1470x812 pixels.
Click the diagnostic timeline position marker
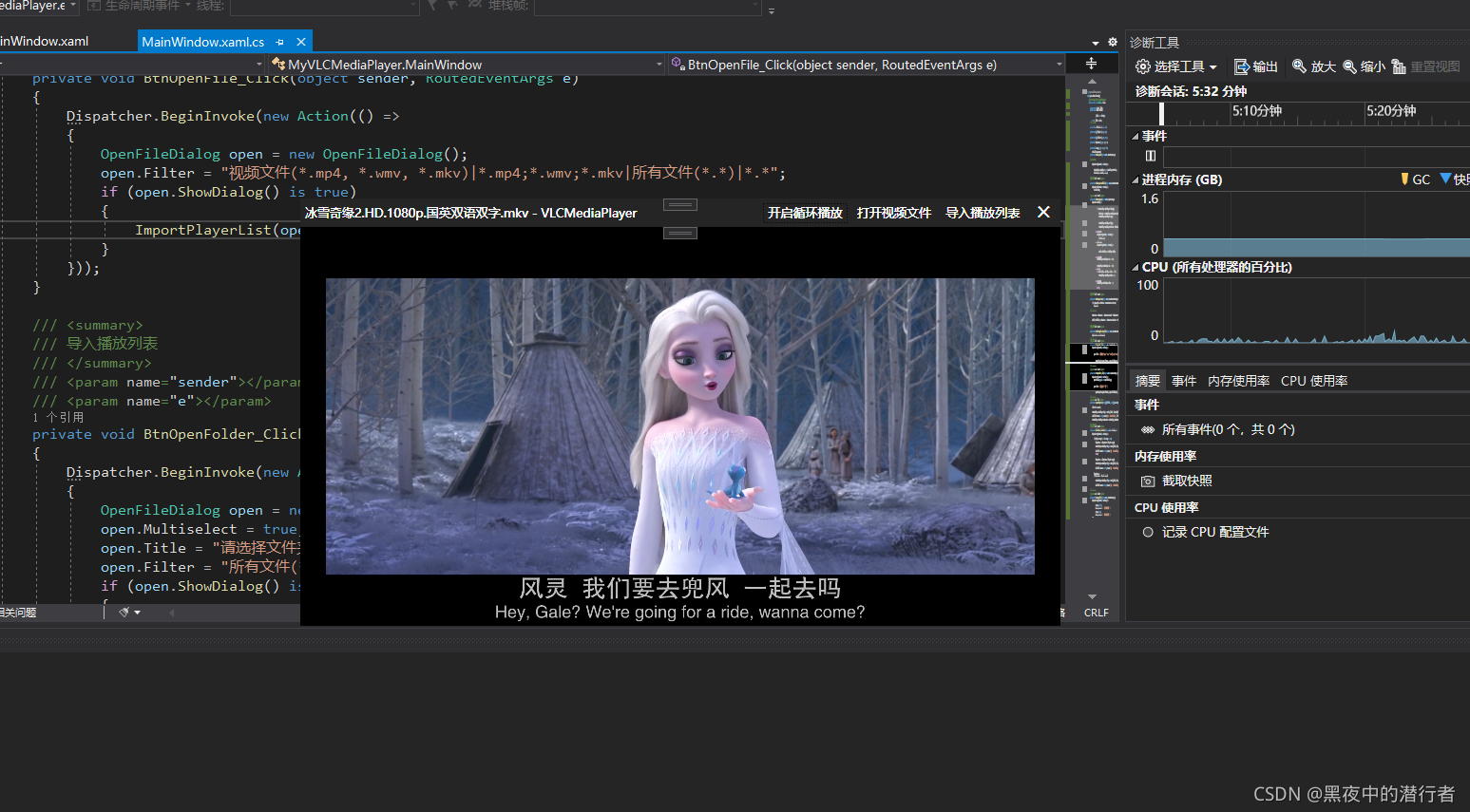[1161, 113]
